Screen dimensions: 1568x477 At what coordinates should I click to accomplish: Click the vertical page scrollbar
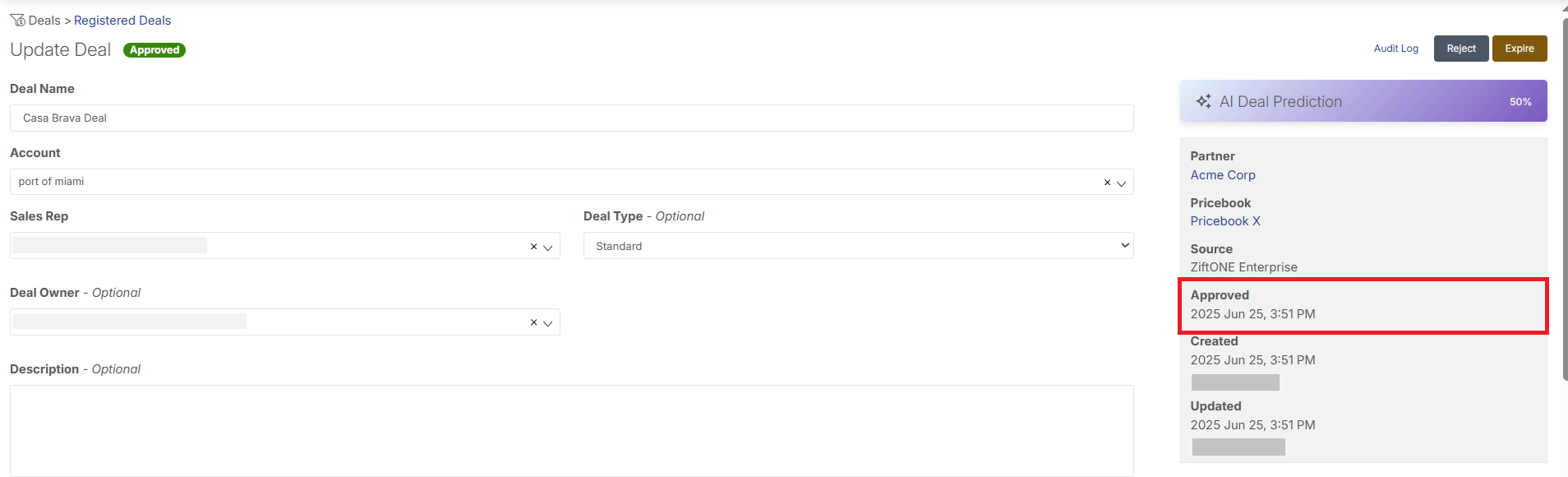1565,197
